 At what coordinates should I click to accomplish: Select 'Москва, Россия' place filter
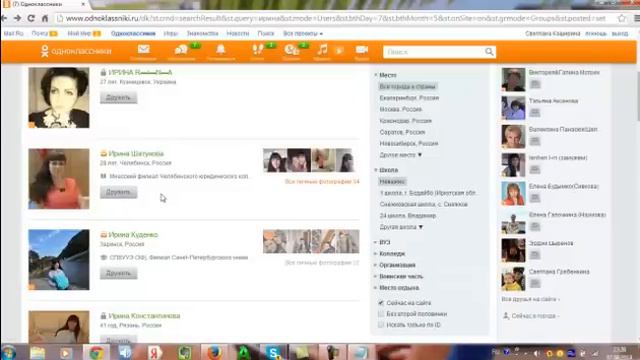400,109
